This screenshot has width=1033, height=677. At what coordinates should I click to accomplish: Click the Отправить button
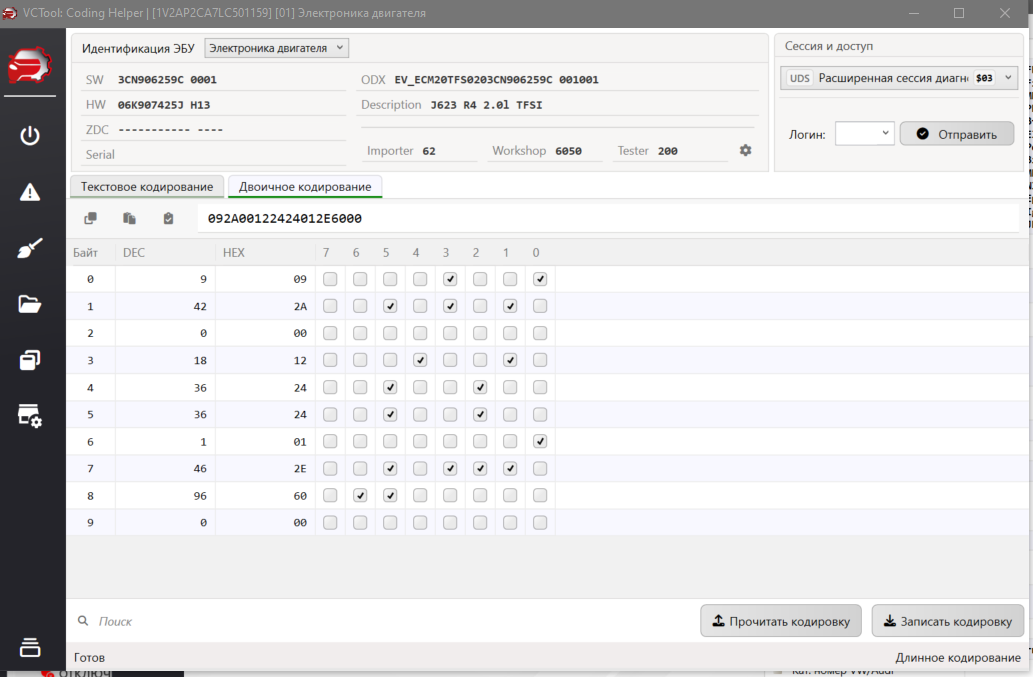[956, 133]
